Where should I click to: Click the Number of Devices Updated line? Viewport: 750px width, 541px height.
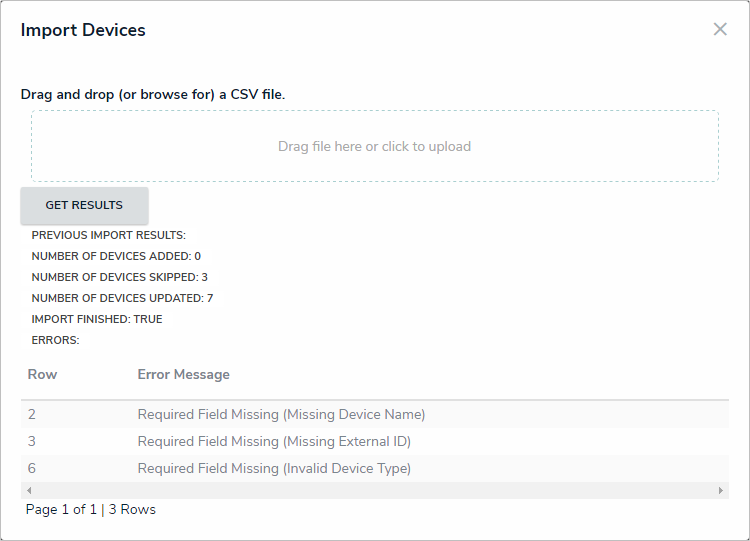coord(122,298)
